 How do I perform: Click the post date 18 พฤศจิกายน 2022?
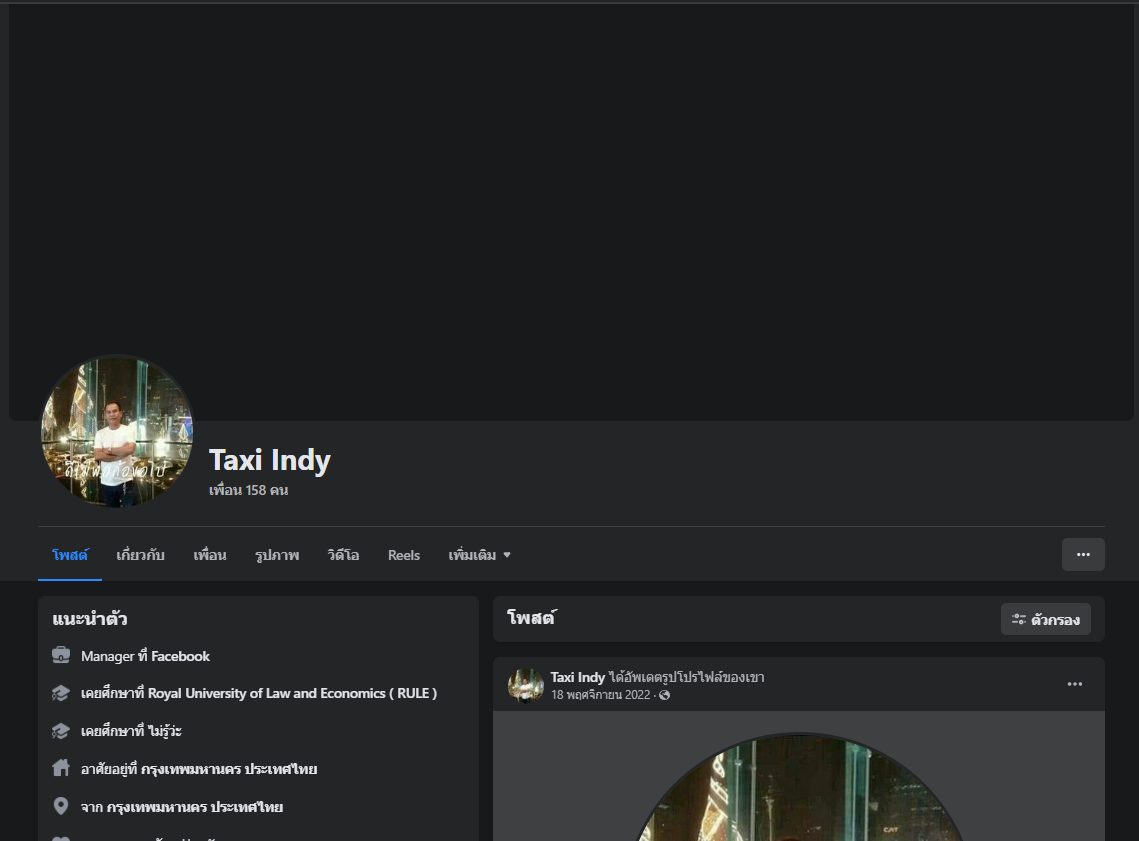[x=600, y=695]
